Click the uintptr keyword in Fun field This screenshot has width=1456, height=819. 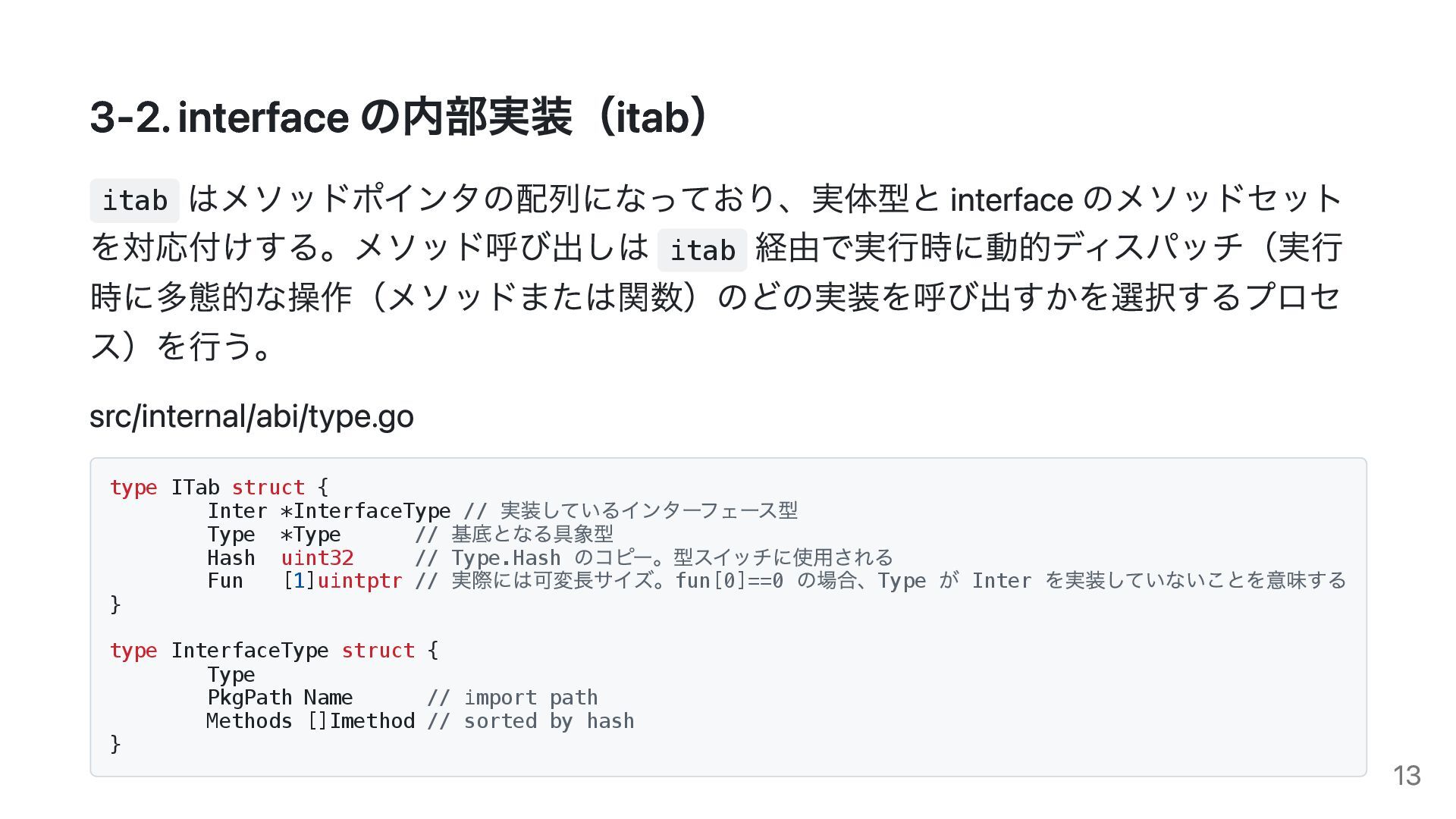(x=359, y=581)
